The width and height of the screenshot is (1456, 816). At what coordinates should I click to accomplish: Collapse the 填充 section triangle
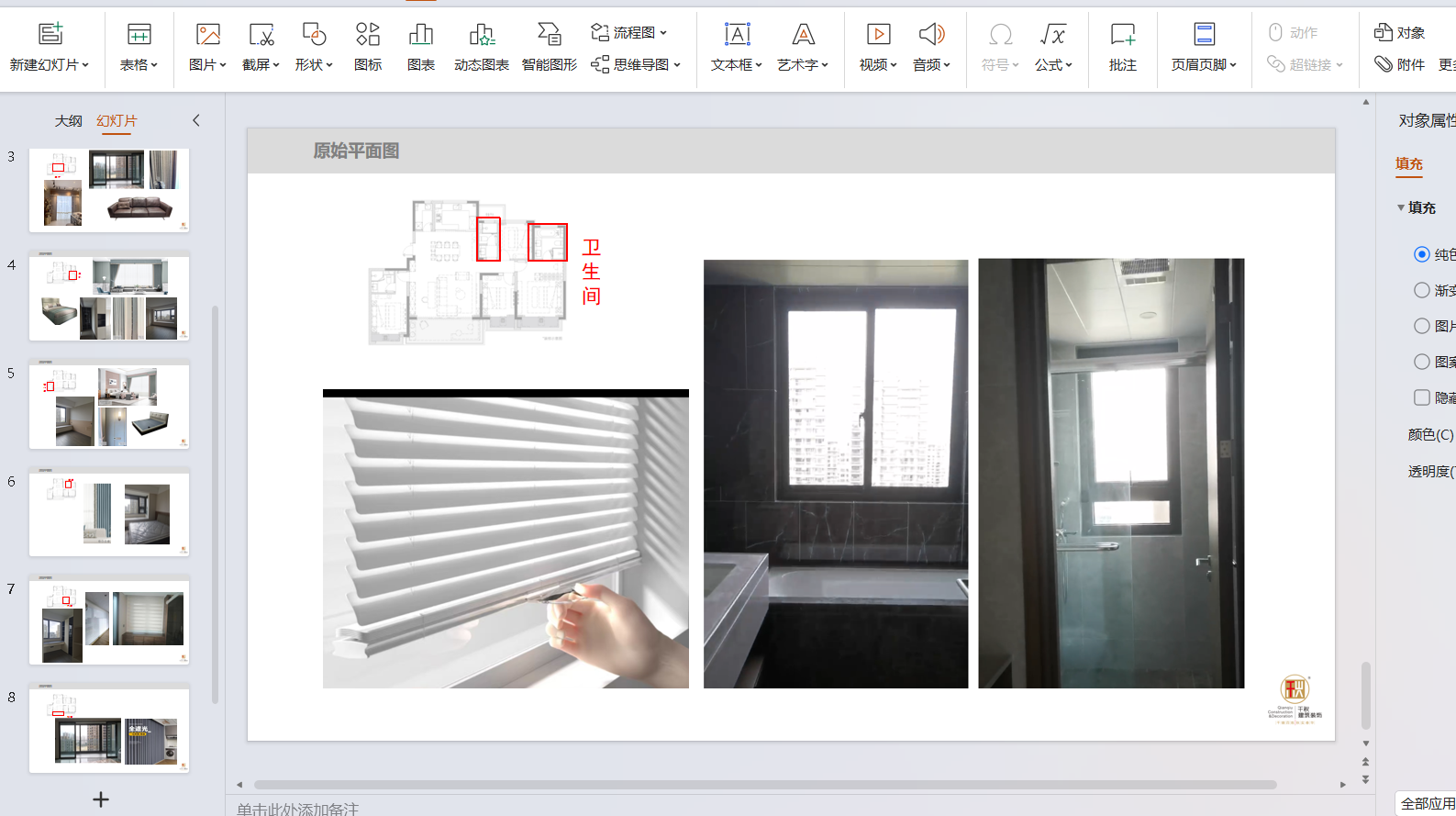click(1401, 207)
